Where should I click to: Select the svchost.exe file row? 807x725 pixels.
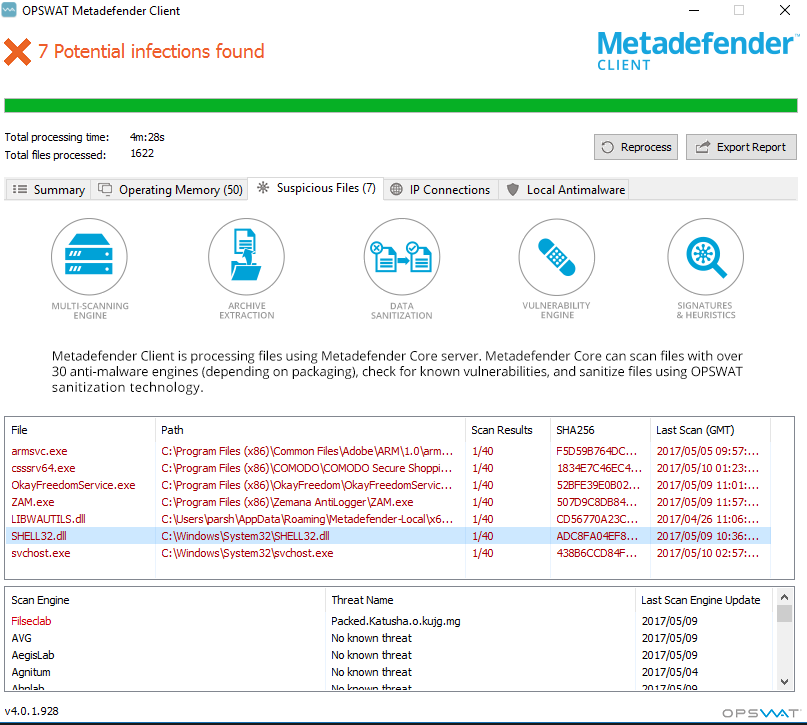tap(388, 553)
